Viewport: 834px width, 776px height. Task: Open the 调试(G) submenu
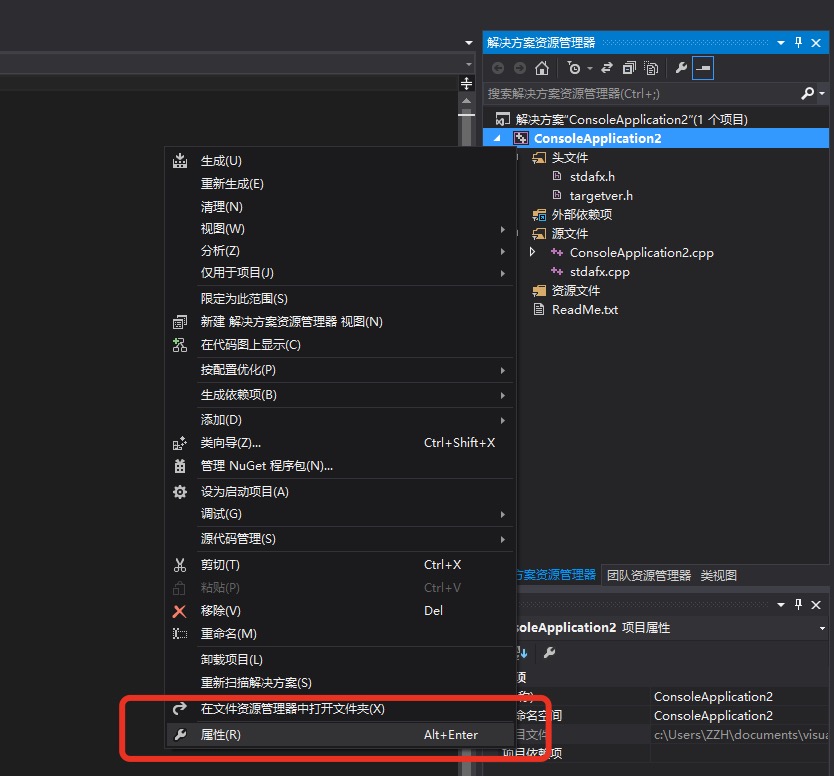(x=339, y=514)
